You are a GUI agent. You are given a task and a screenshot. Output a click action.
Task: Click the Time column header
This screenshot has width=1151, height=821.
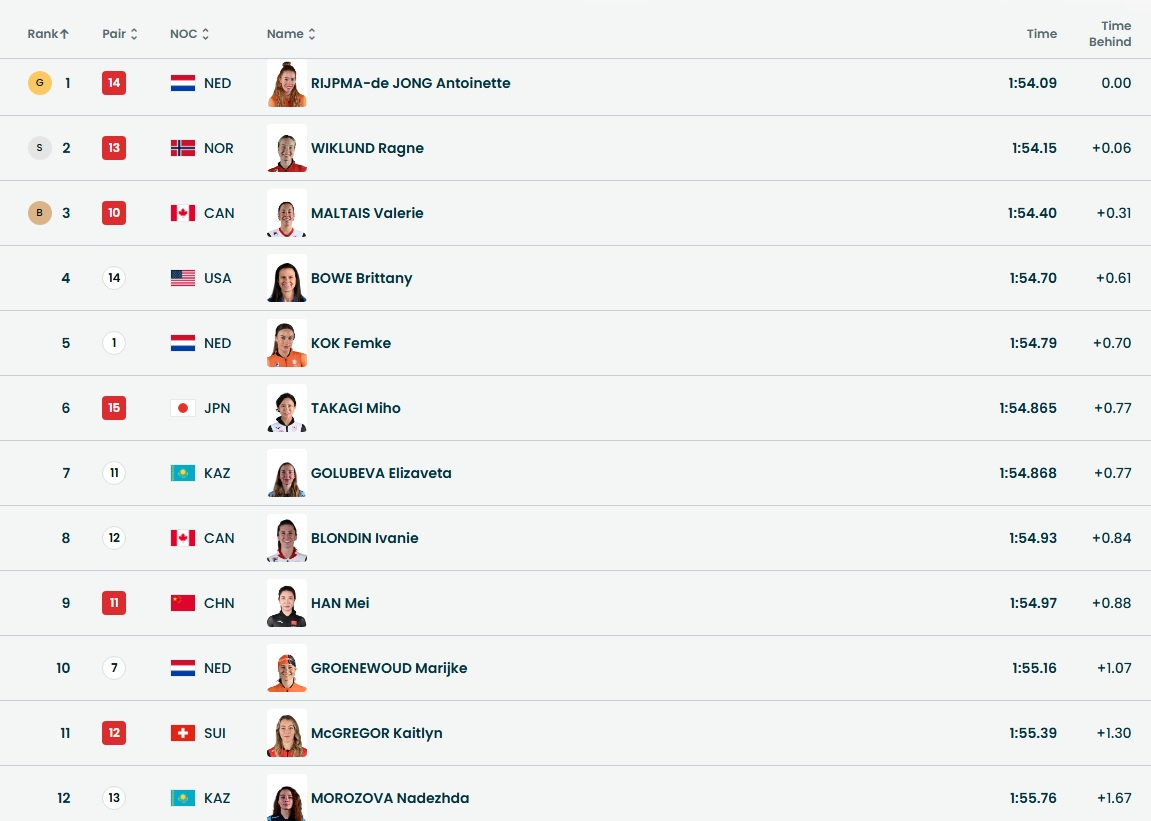[1041, 34]
